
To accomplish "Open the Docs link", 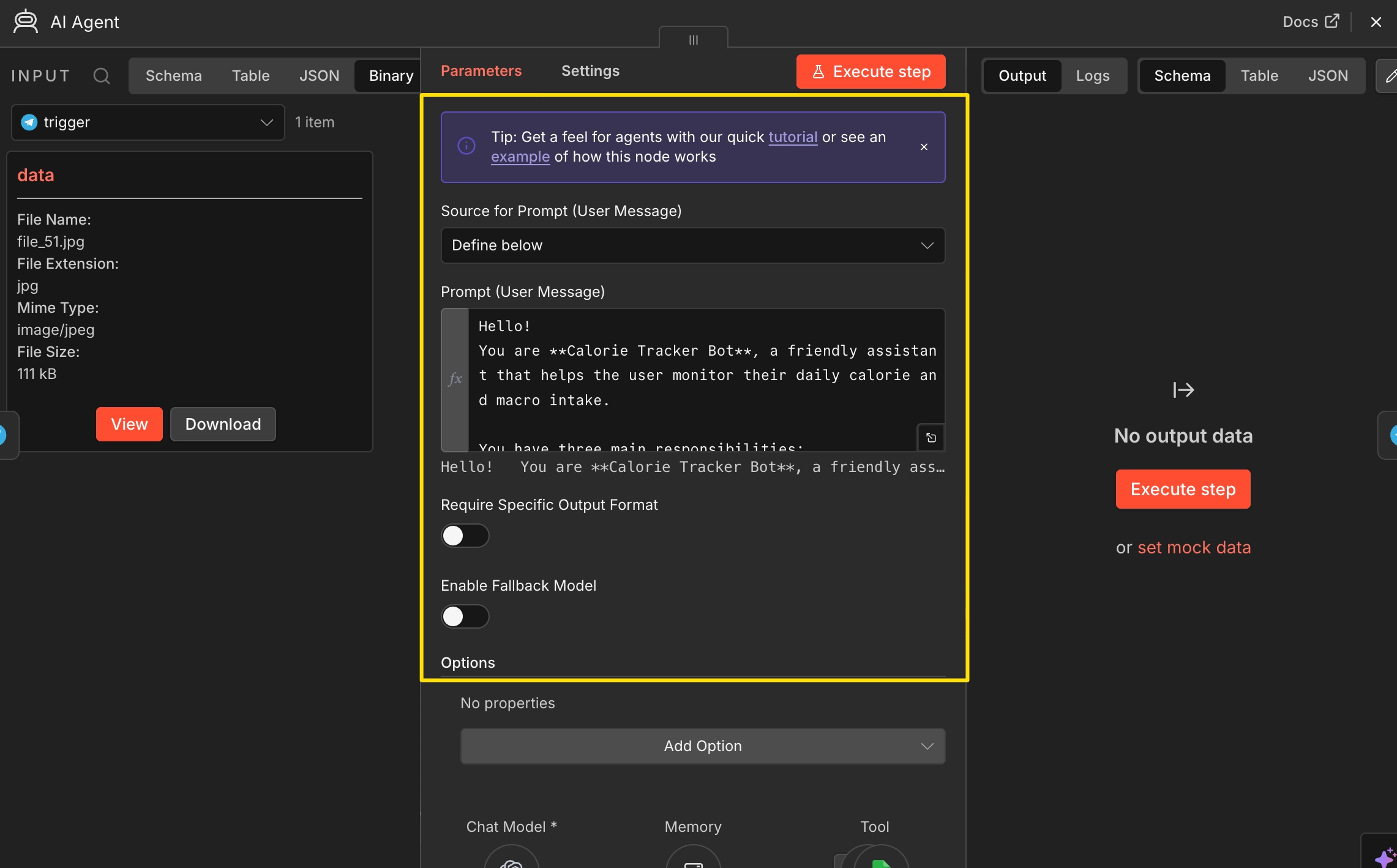I will click(x=1311, y=22).
